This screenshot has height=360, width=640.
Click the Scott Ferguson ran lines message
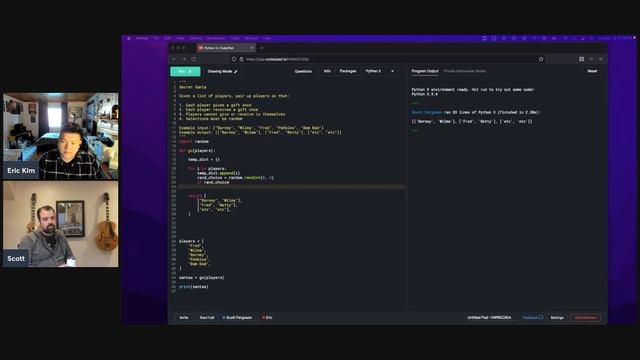click(476, 112)
